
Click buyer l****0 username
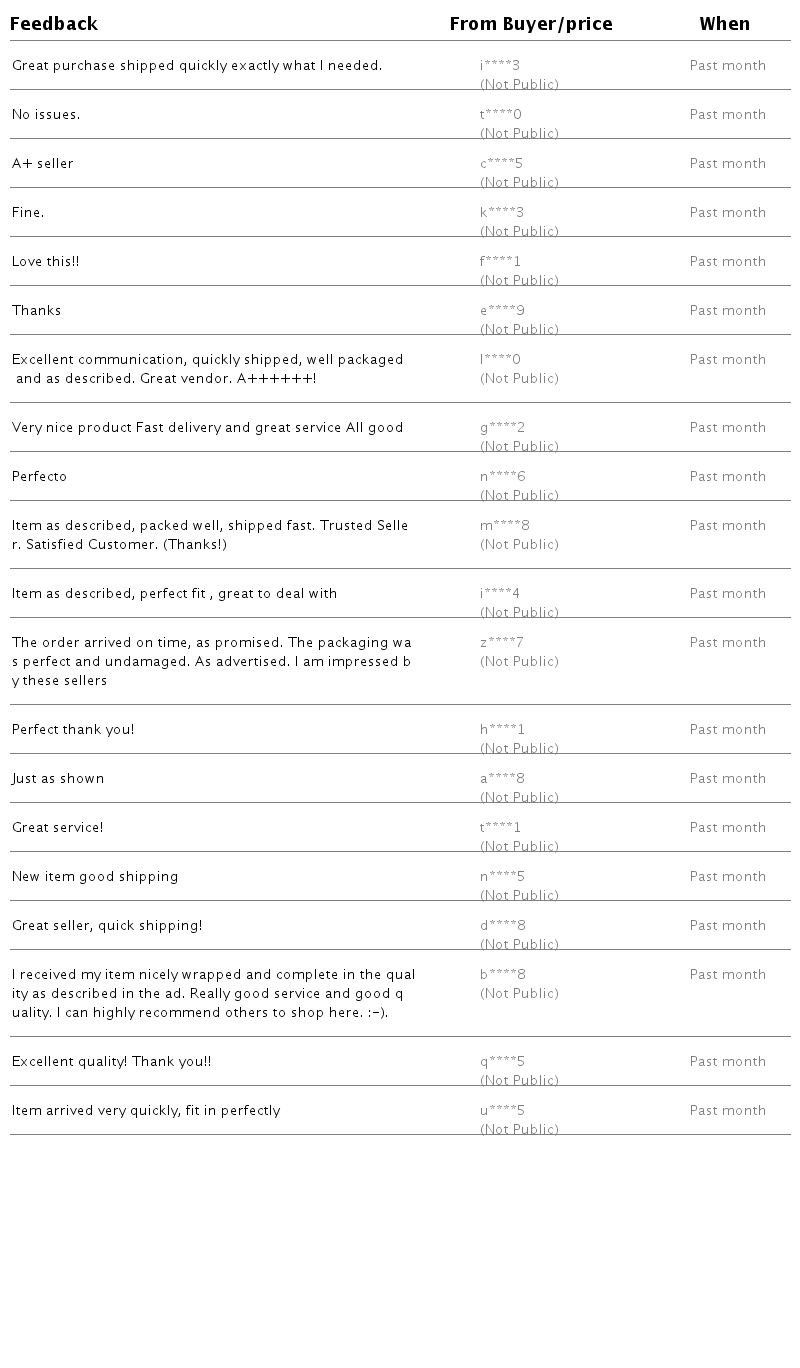[x=500, y=360]
